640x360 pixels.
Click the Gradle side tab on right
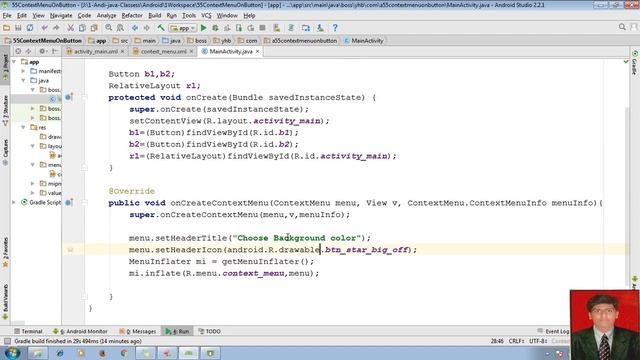click(x=635, y=62)
